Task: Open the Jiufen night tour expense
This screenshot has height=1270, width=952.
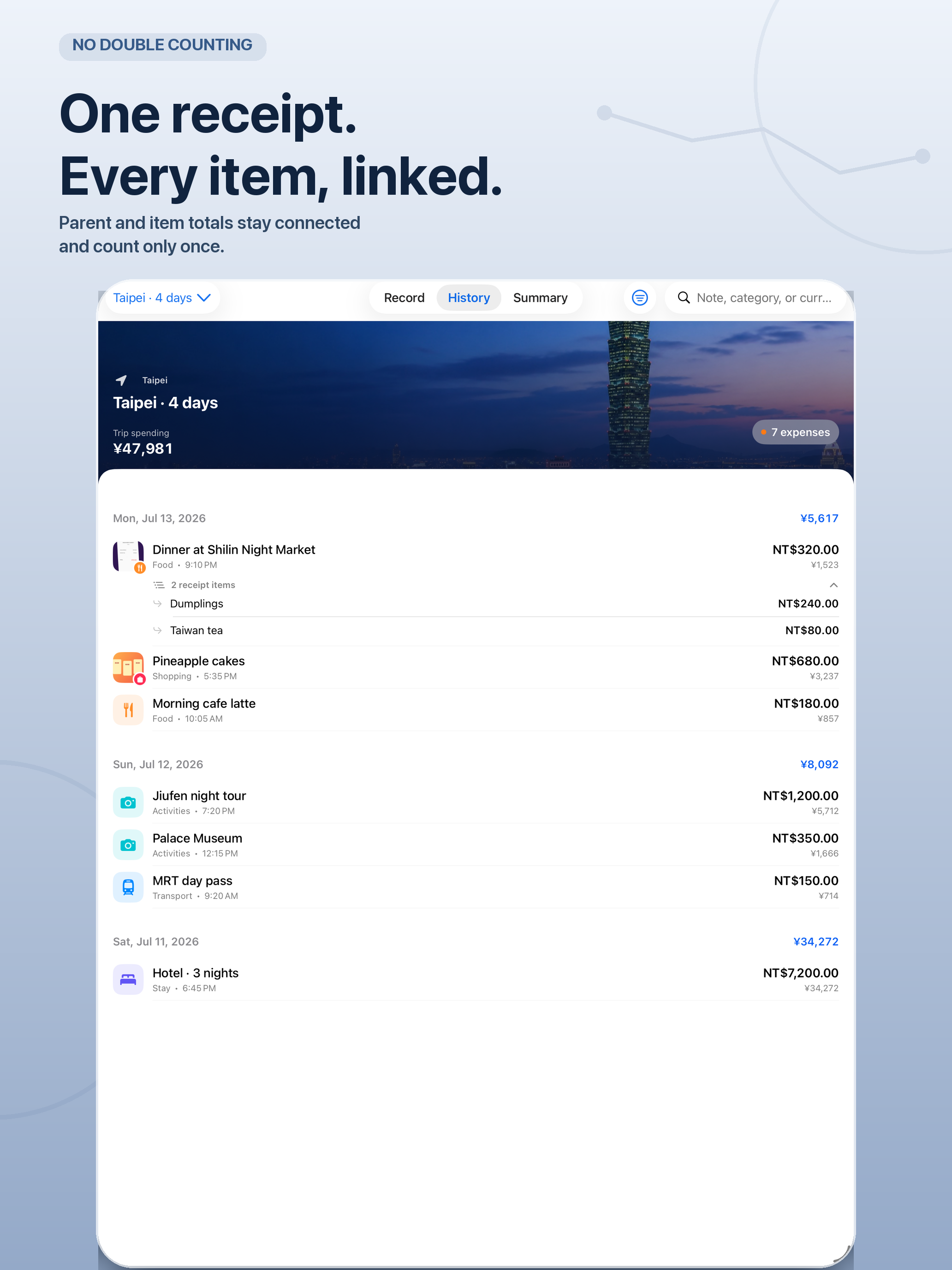Action: 476,802
